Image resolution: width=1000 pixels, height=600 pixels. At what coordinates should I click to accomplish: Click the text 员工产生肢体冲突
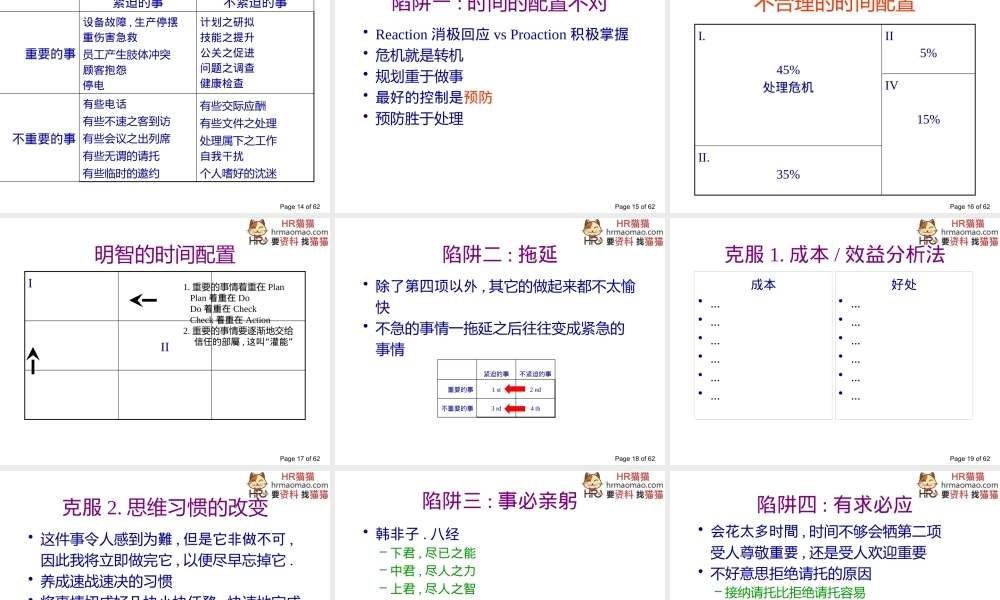coord(126,54)
